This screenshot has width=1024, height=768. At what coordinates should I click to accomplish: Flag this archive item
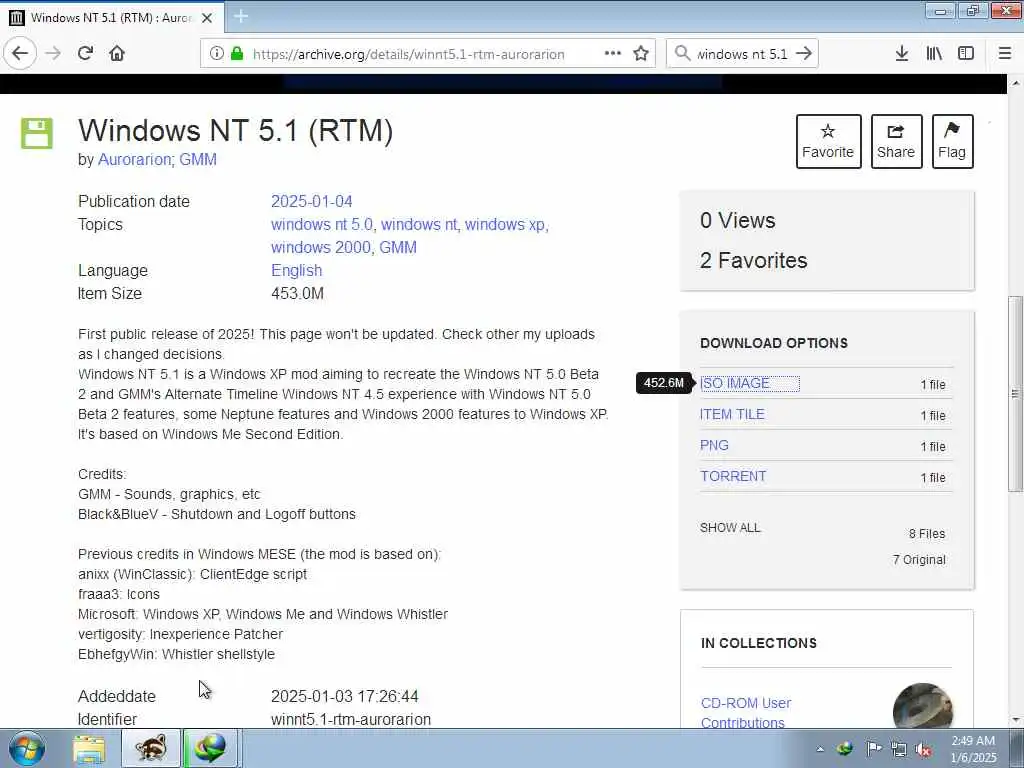pos(952,141)
